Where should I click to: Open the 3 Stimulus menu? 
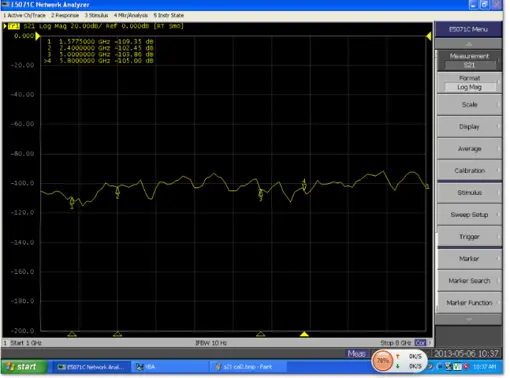[x=96, y=15]
